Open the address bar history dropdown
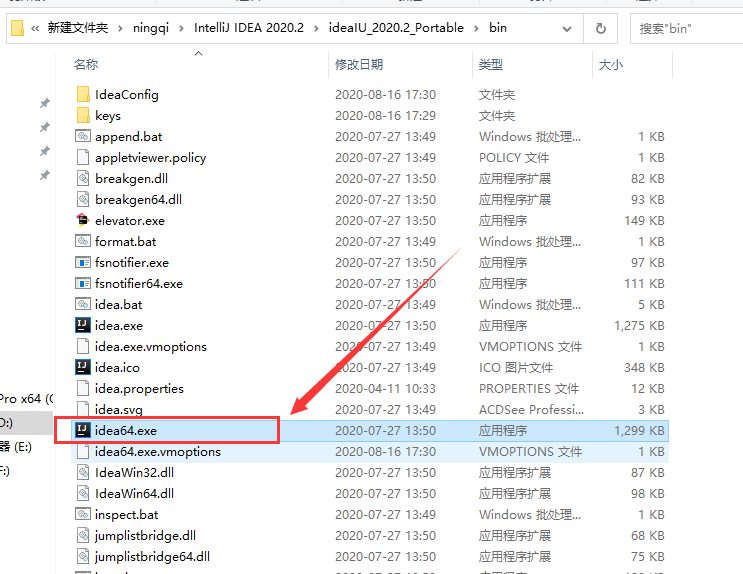The width and height of the screenshot is (743, 574). 567,29
